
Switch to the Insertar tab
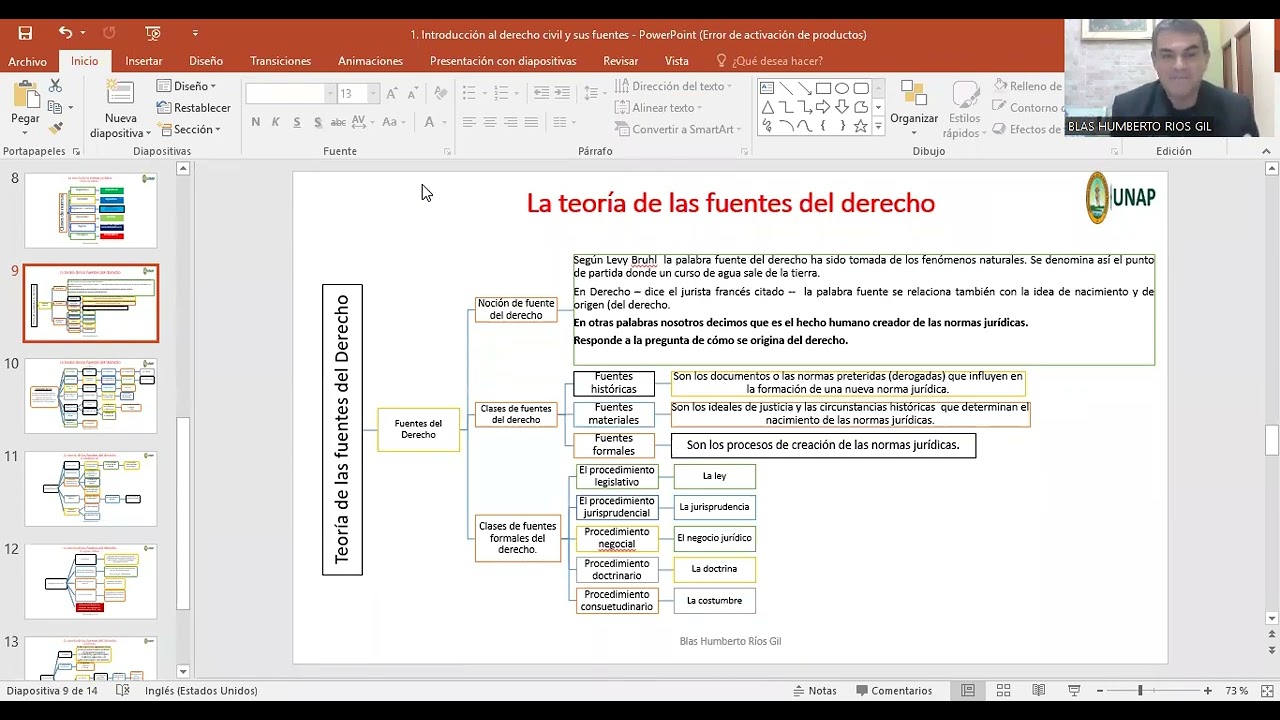tap(144, 61)
